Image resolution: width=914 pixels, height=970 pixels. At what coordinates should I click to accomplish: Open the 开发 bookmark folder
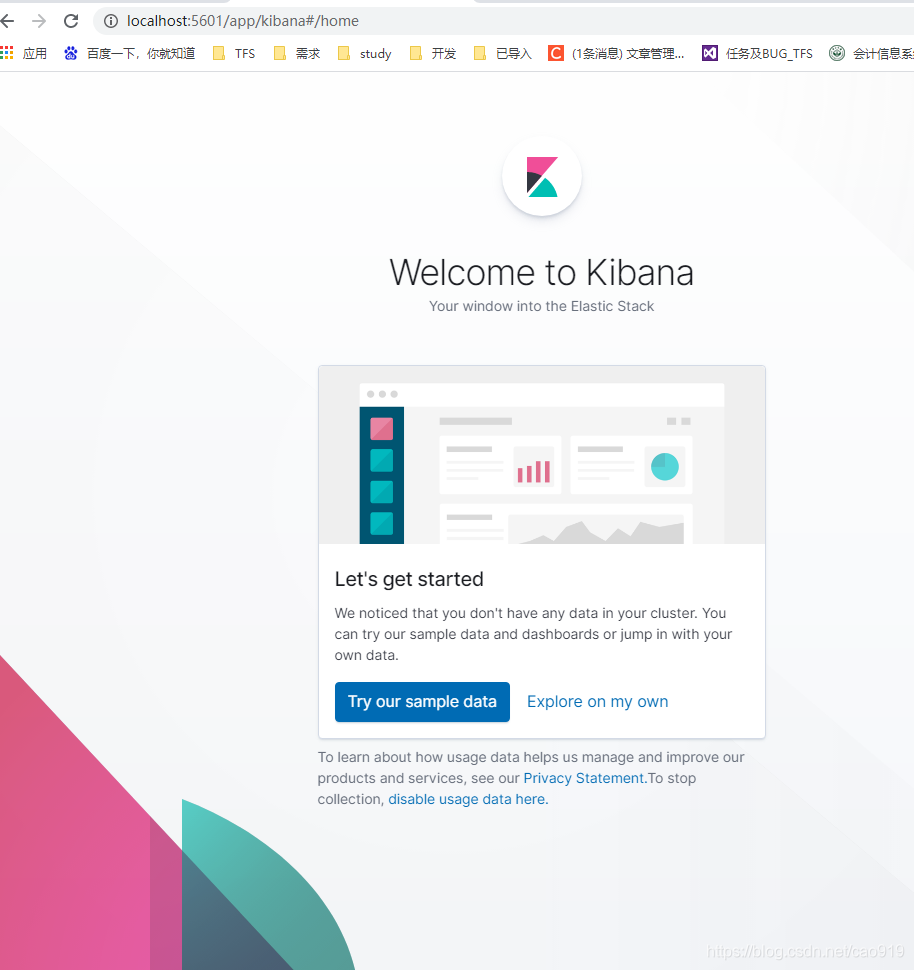(433, 53)
